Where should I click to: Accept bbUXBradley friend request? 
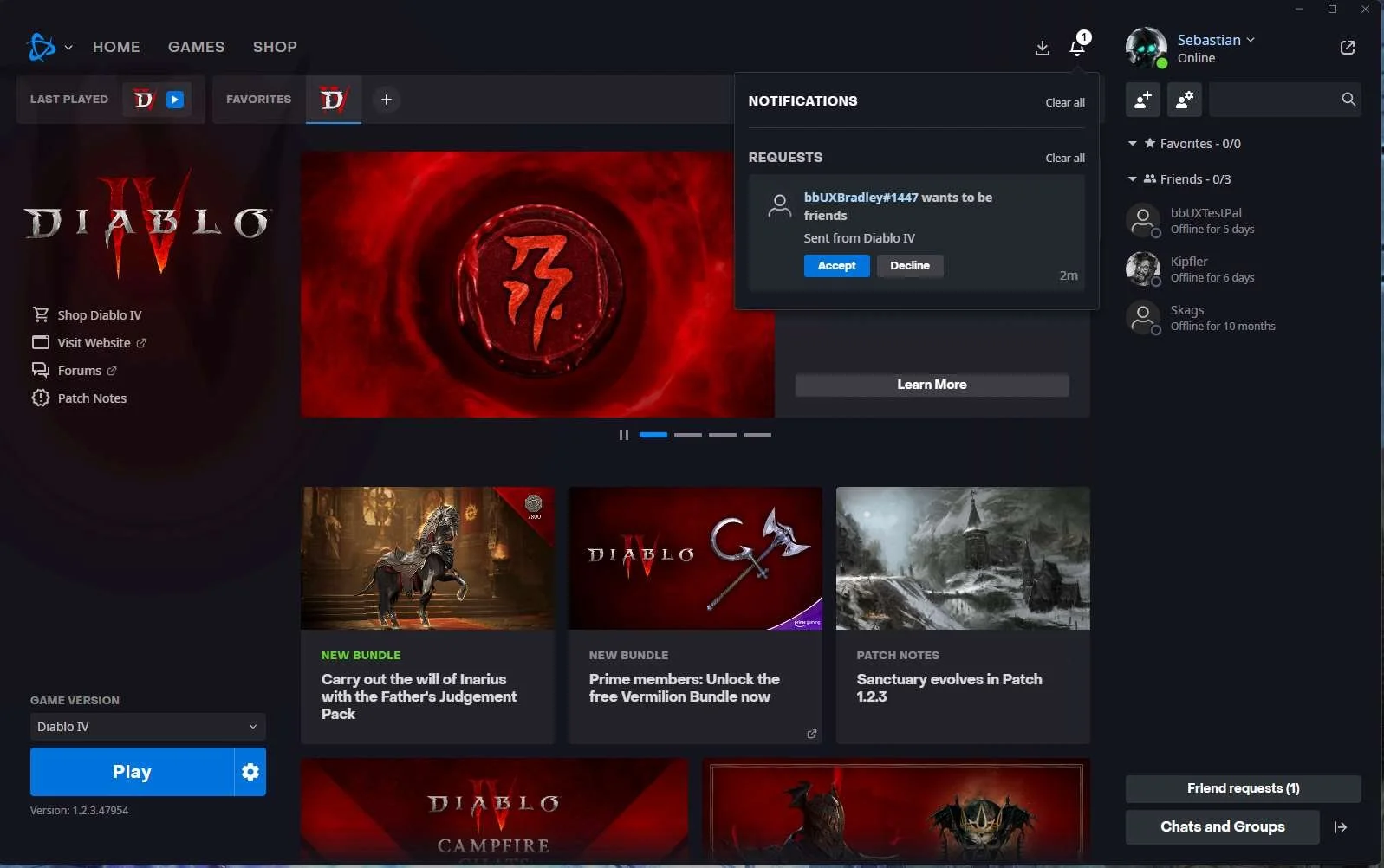click(x=836, y=266)
